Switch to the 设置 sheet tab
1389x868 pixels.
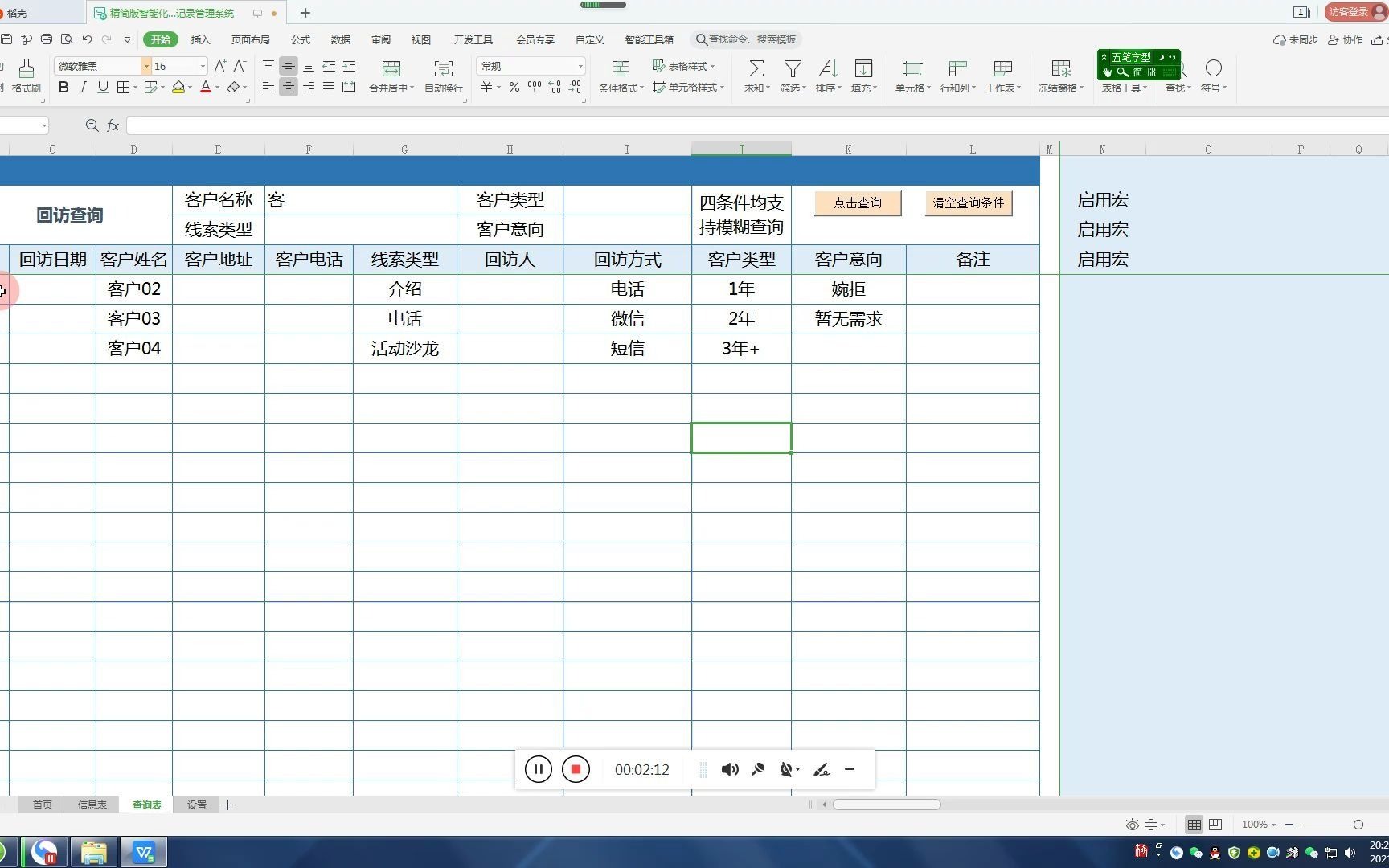[x=197, y=805]
